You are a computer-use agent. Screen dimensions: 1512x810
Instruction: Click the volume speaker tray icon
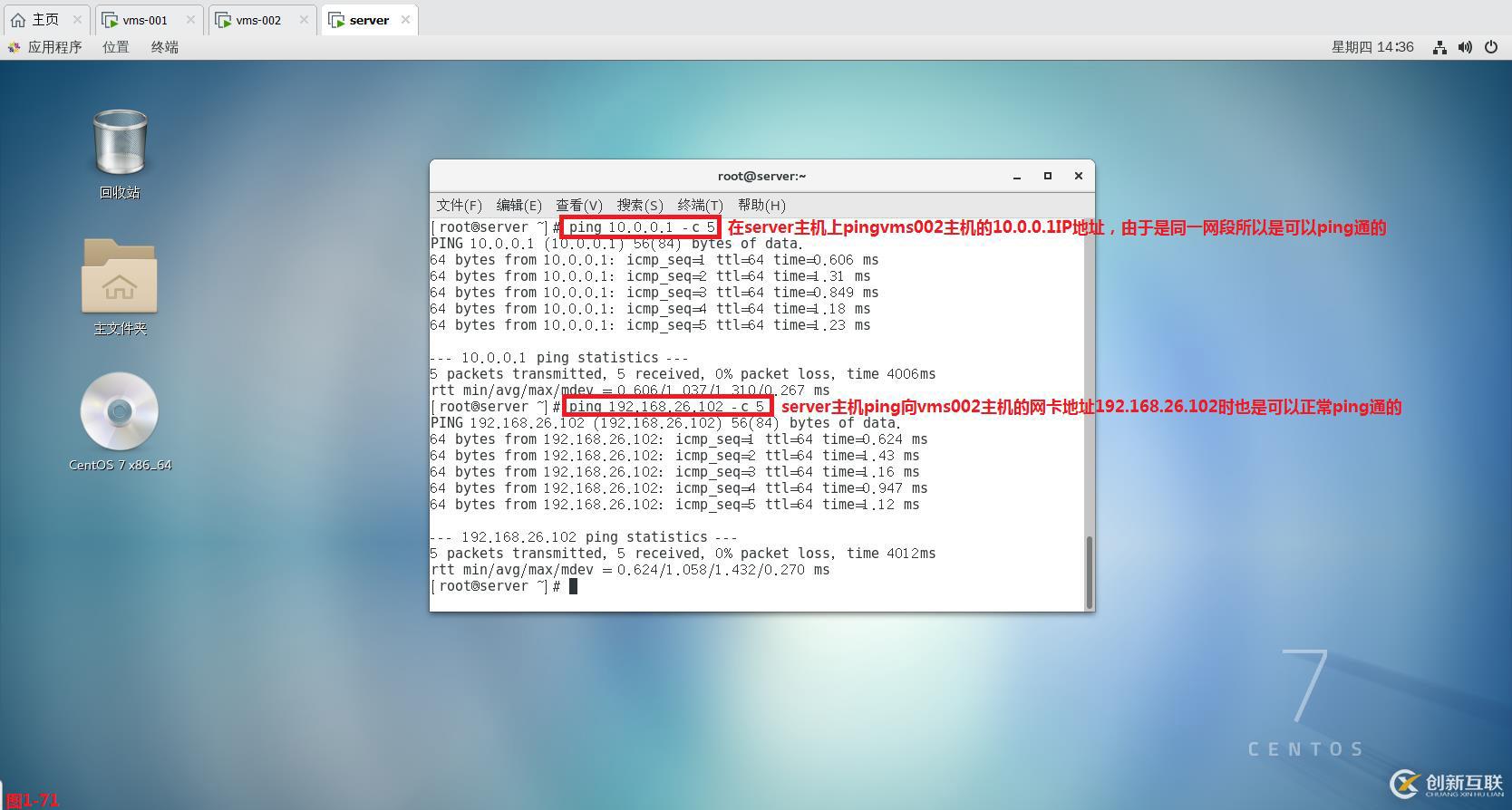(1465, 47)
